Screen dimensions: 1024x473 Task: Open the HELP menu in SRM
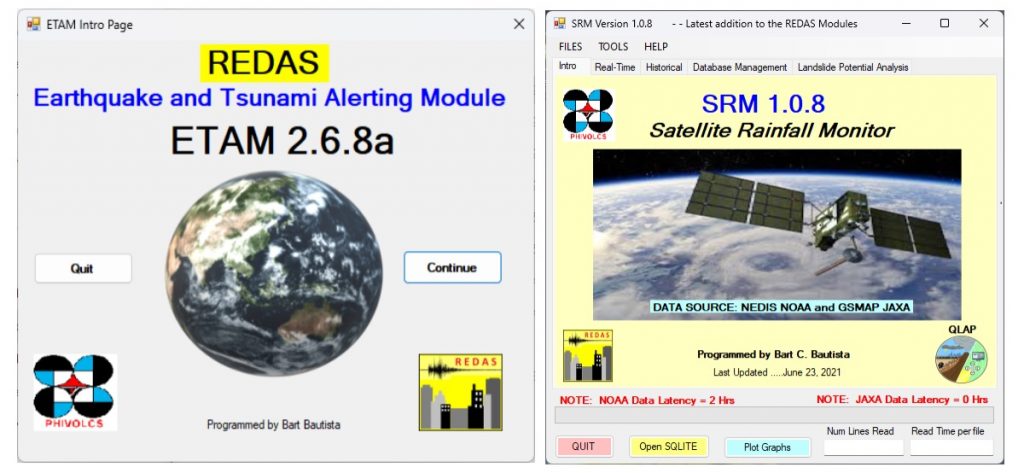coord(656,46)
